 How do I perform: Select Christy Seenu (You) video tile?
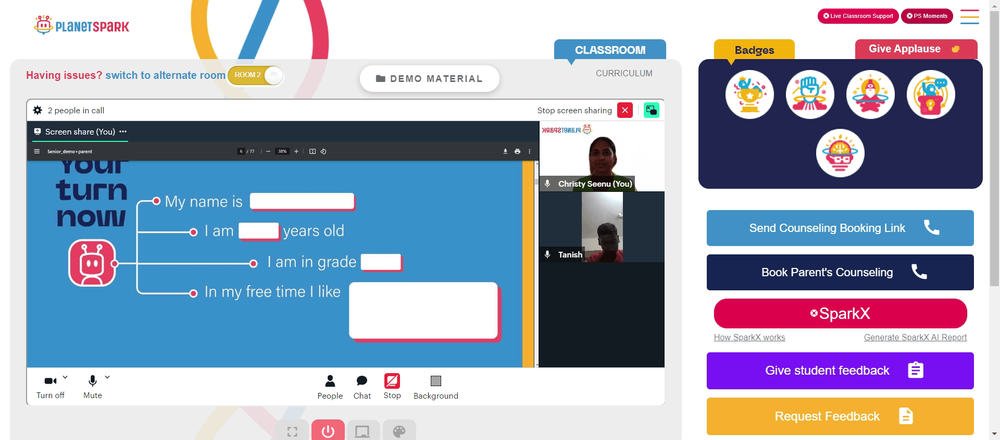(x=601, y=156)
